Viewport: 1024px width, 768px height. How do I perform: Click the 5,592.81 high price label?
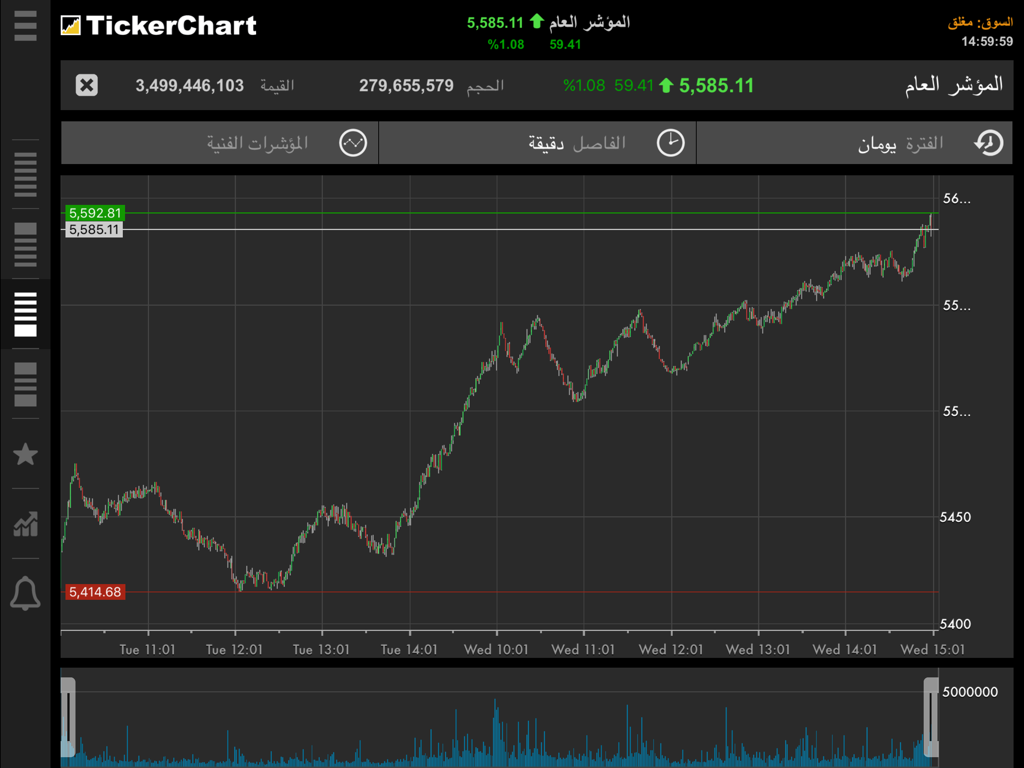pos(93,212)
